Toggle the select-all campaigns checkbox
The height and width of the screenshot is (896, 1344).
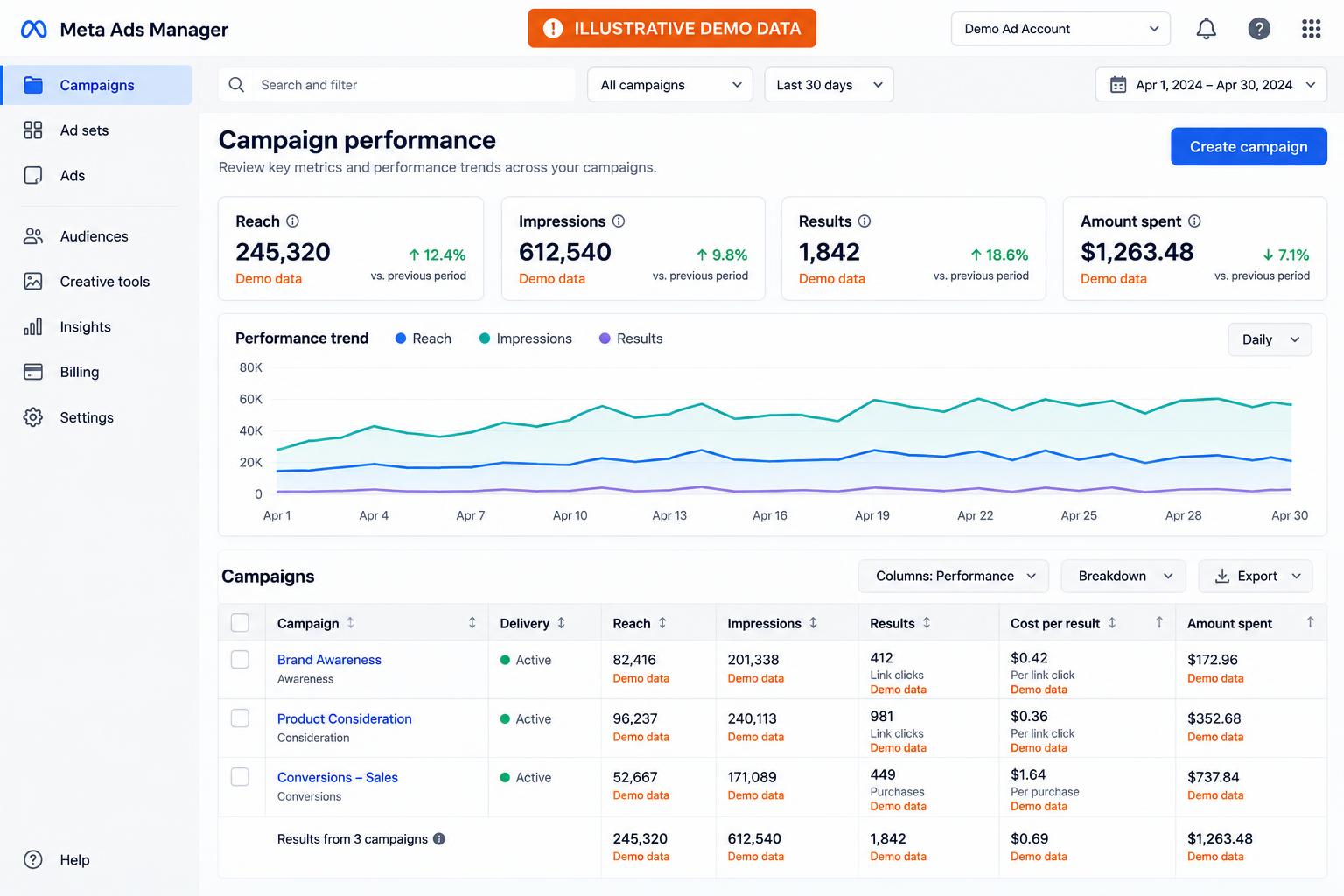pyautogui.click(x=240, y=623)
